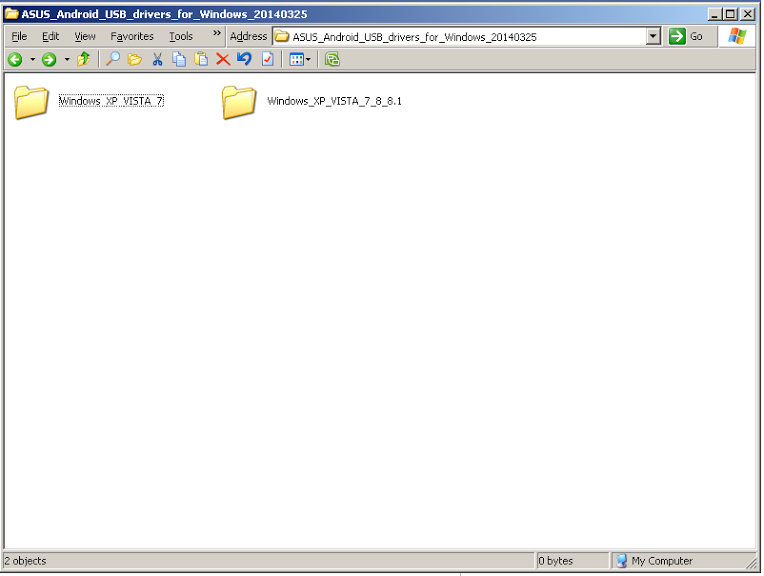The height and width of the screenshot is (576, 764).
Task: Click the folder icon in the Address bar
Action: click(x=282, y=37)
